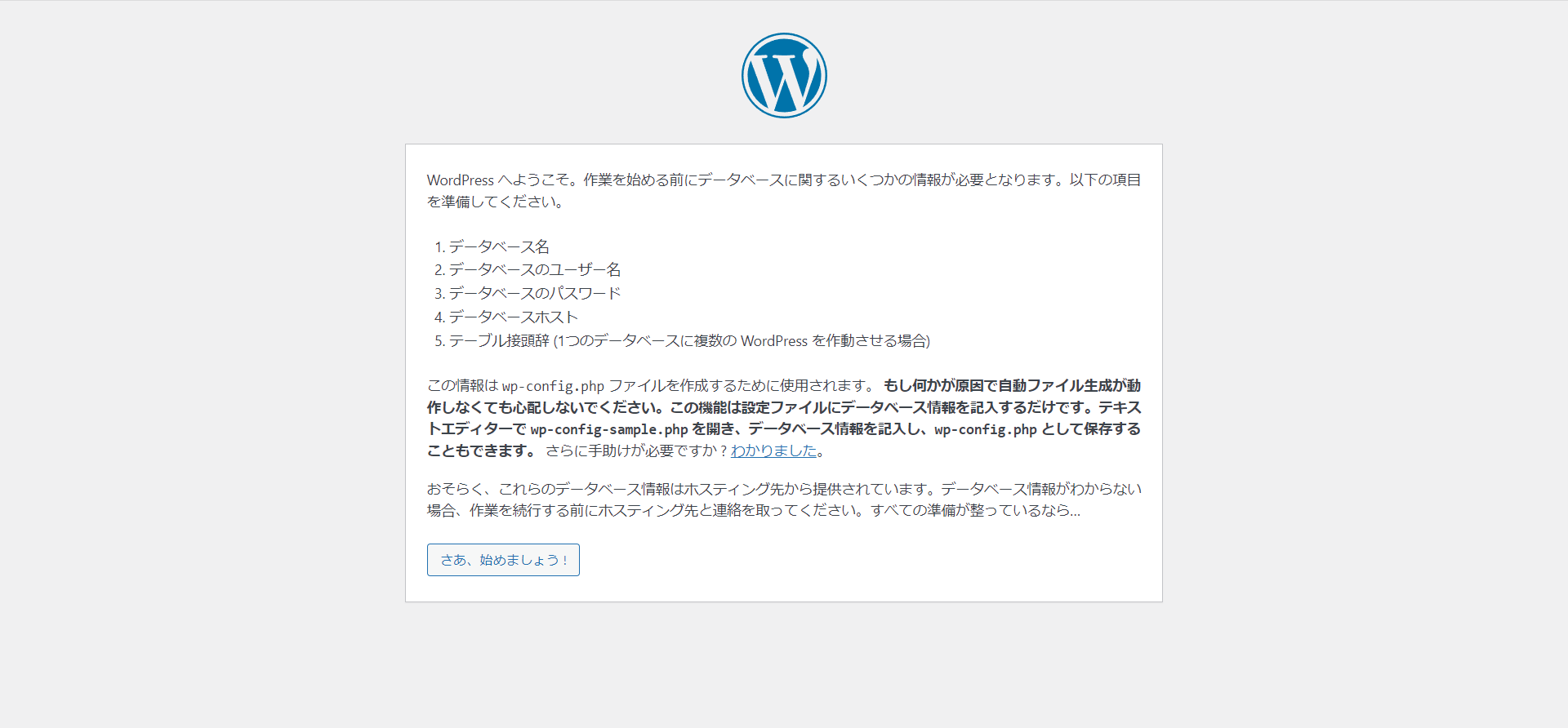Click the おそらく hosting information paragraph
1568x728 pixels.
tap(784, 499)
